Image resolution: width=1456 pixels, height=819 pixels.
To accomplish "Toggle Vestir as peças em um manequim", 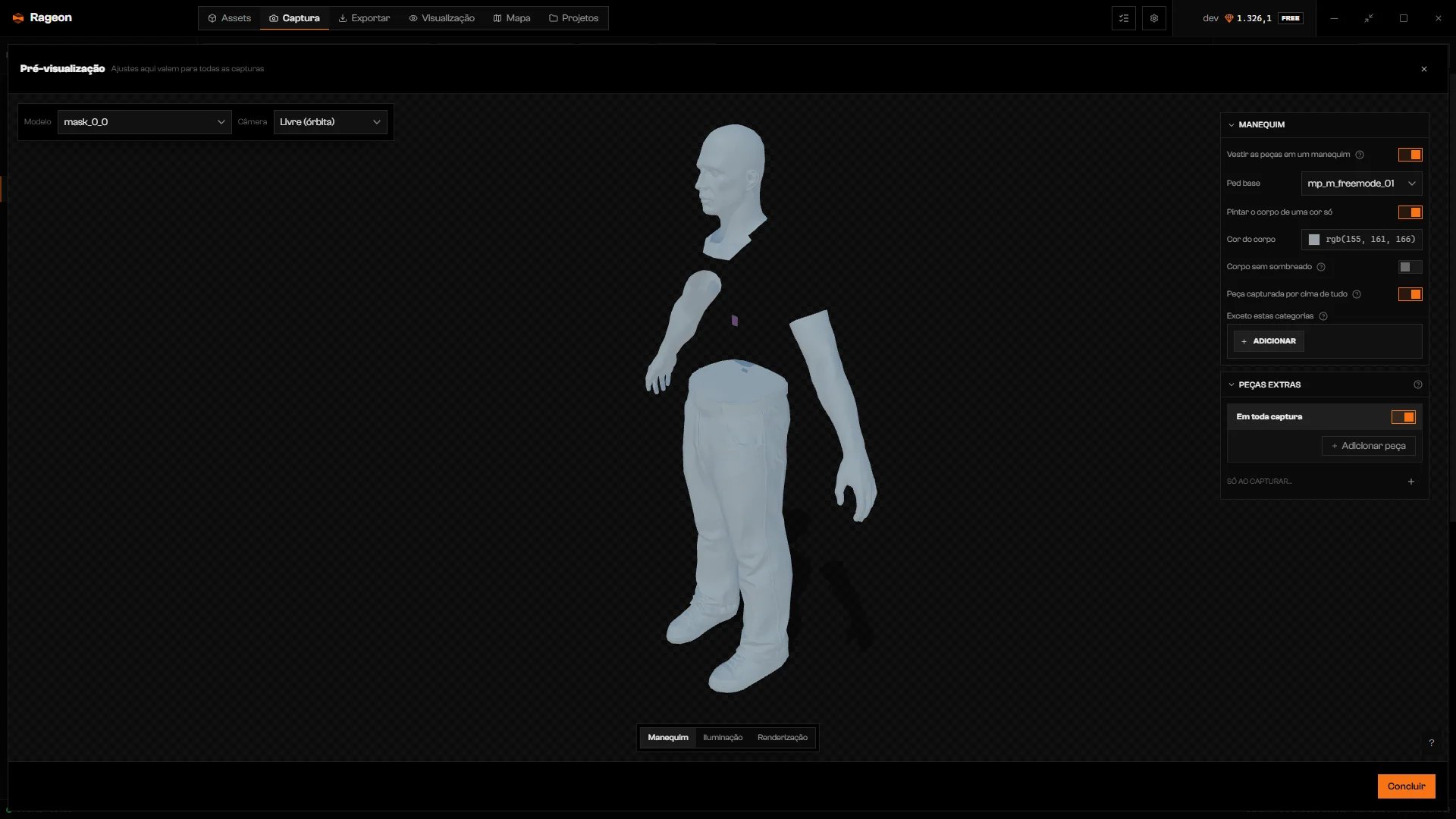I will click(x=1410, y=155).
